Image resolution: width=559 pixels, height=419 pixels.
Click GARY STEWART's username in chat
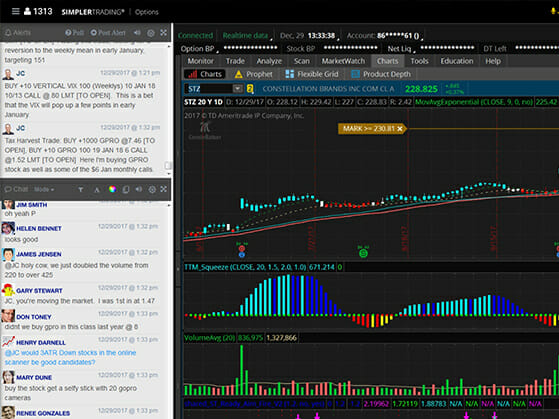point(39,291)
